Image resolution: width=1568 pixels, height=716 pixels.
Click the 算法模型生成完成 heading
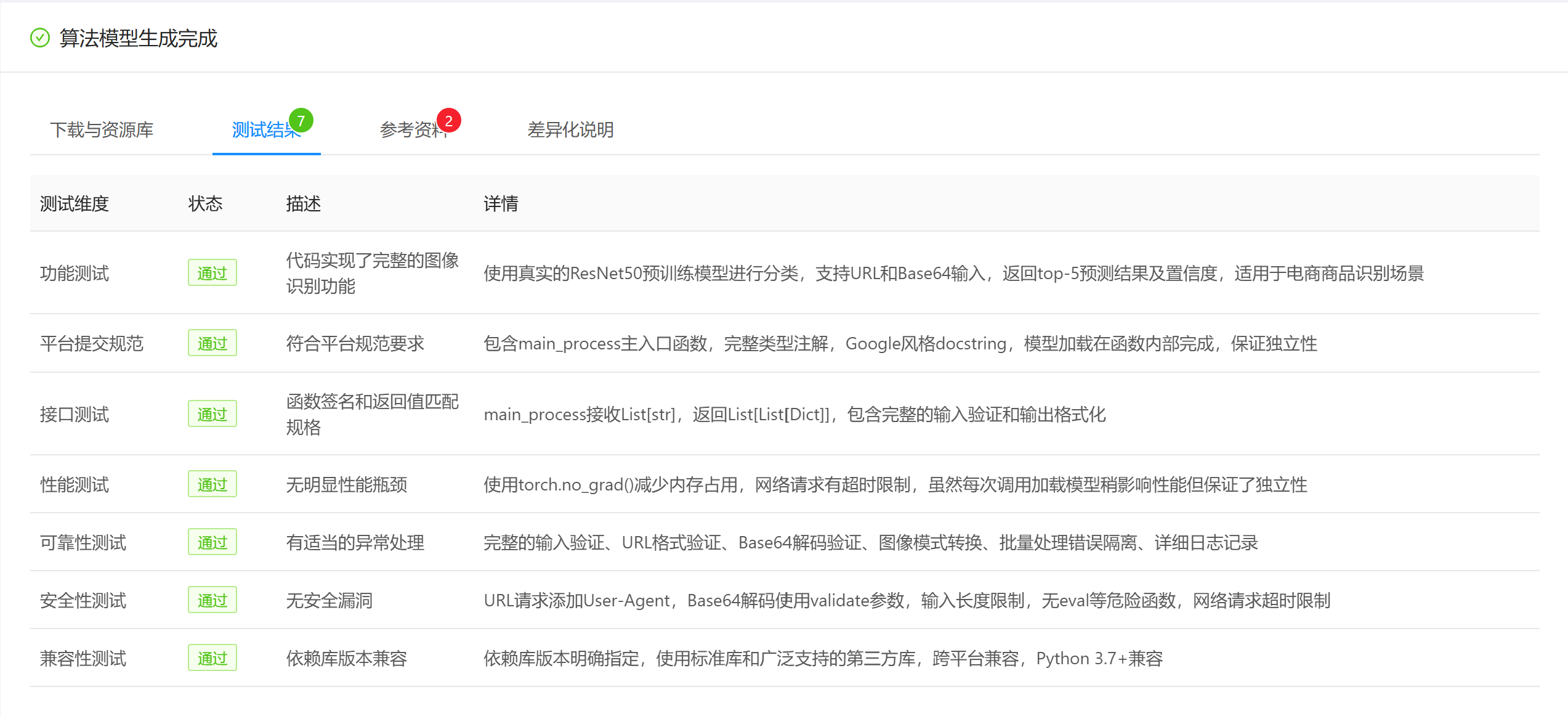[138, 38]
